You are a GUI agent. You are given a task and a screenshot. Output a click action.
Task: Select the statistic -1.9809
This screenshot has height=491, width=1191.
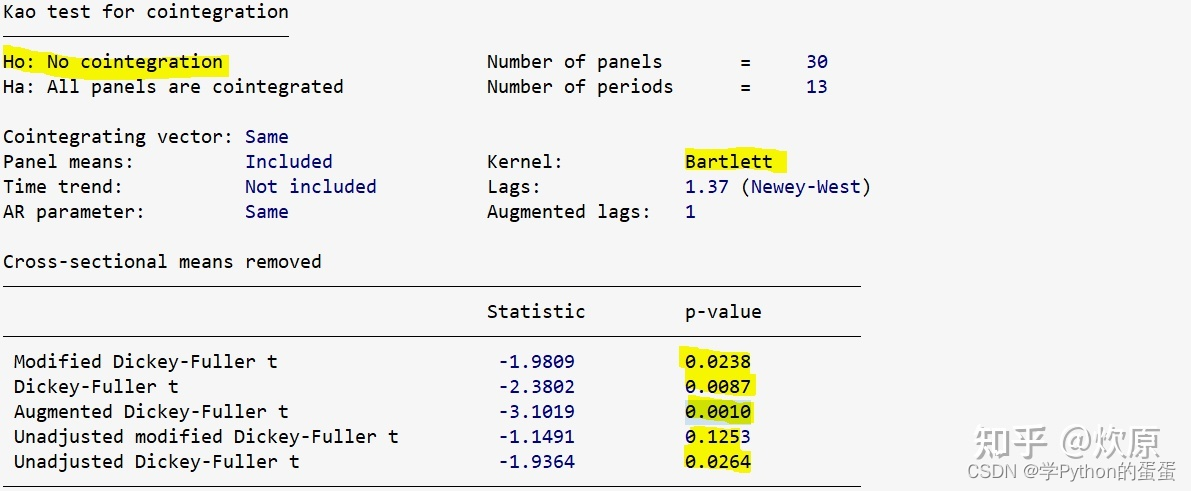point(536,362)
